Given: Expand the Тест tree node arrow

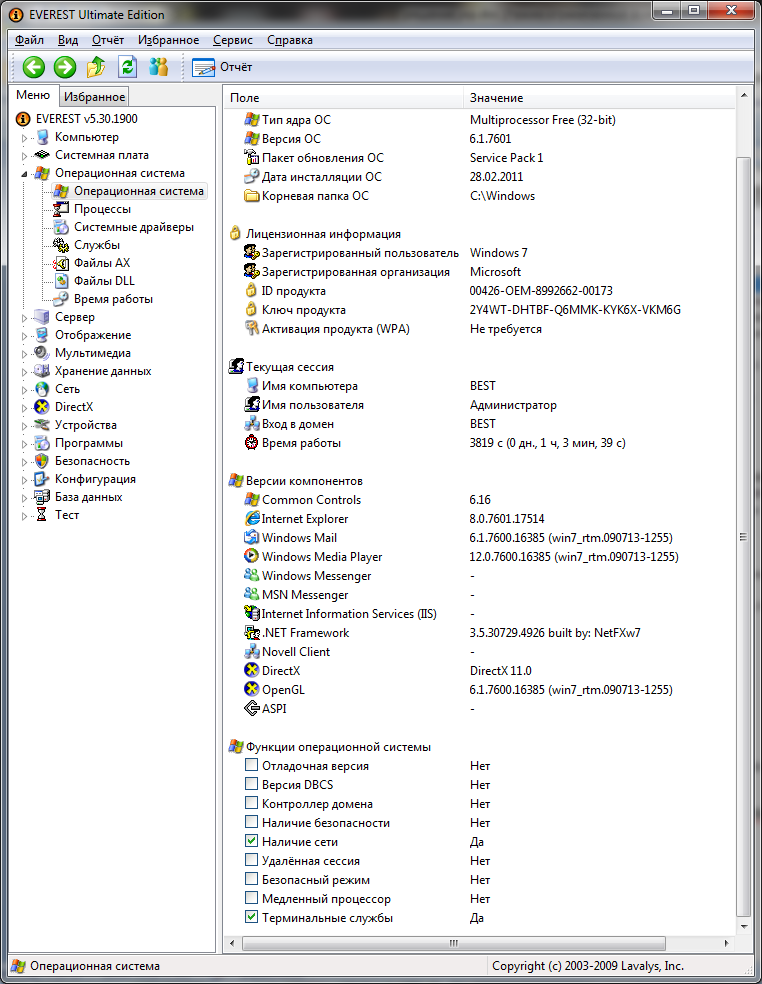Looking at the screenshot, I should pyautogui.click(x=24, y=516).
